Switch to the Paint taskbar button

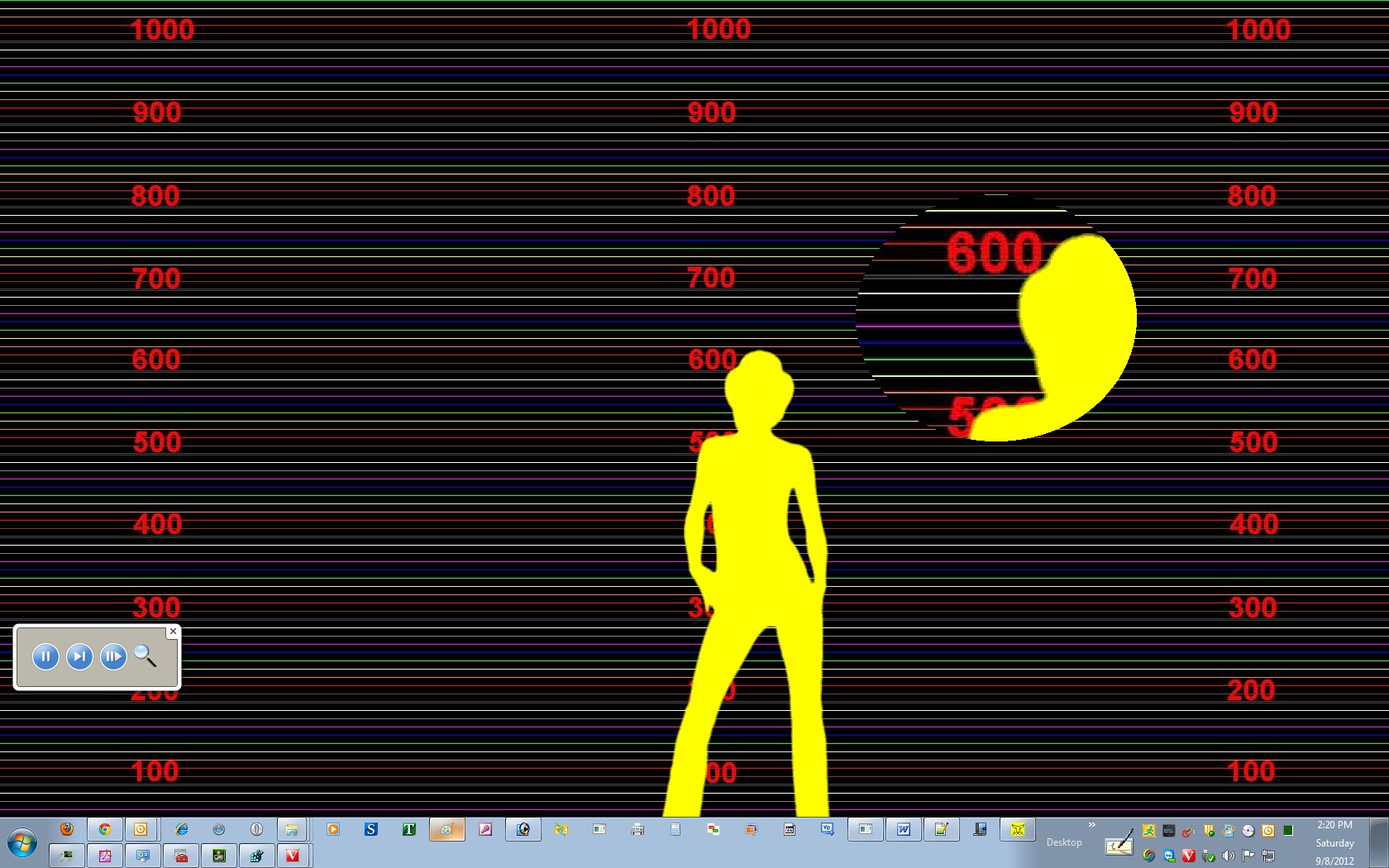coord(446,829)
